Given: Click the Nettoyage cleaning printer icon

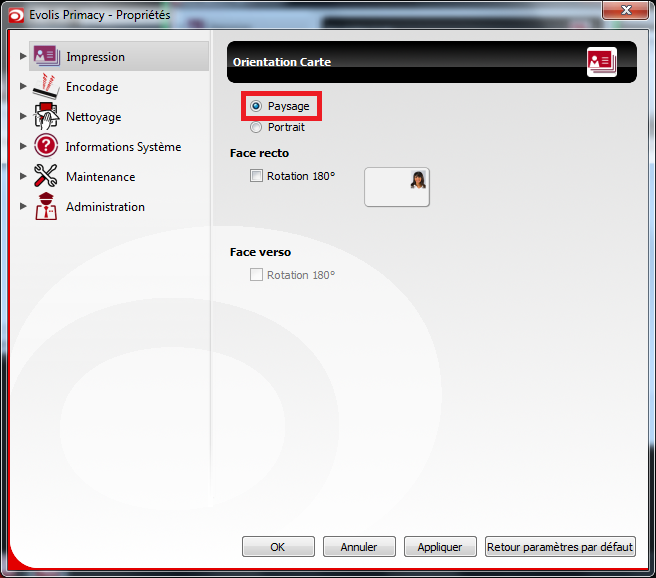Looking at the screenshot, I should [46, 116].
